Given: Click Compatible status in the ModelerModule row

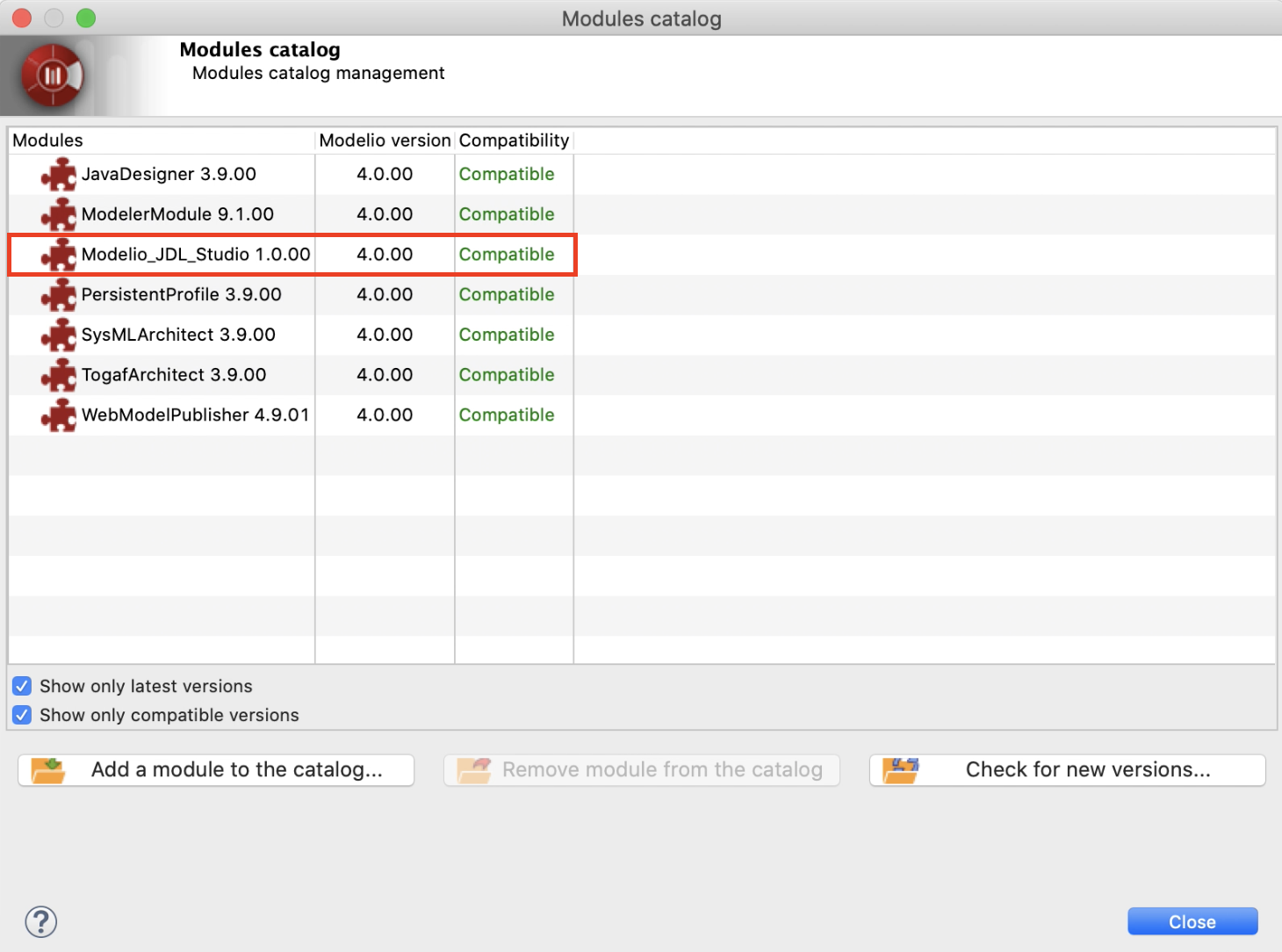Looking at the screenshot, I should coord(507,214).
